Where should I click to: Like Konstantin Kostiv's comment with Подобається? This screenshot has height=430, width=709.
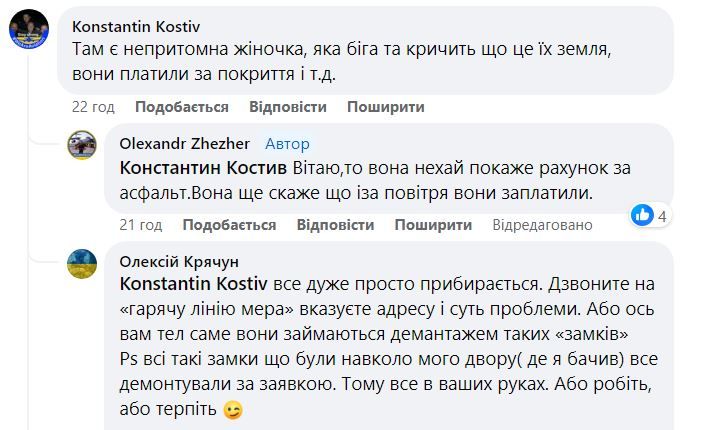[181, 107]
